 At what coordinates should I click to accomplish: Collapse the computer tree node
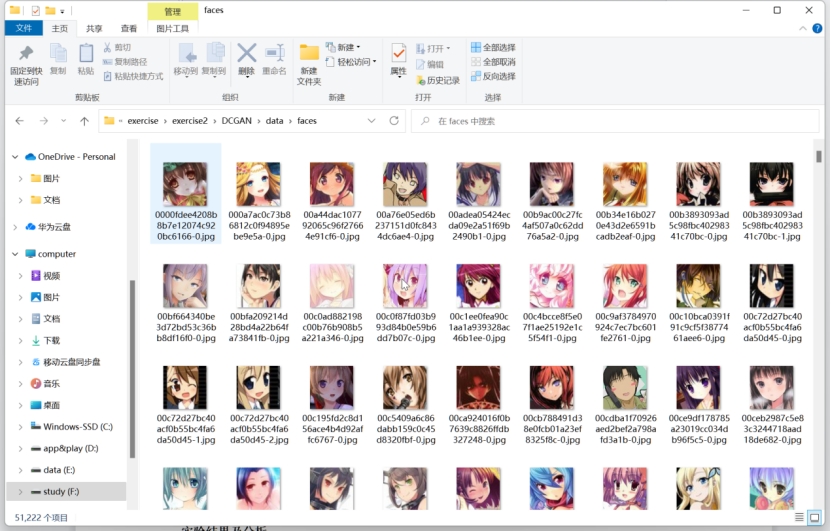click(12, 254)
